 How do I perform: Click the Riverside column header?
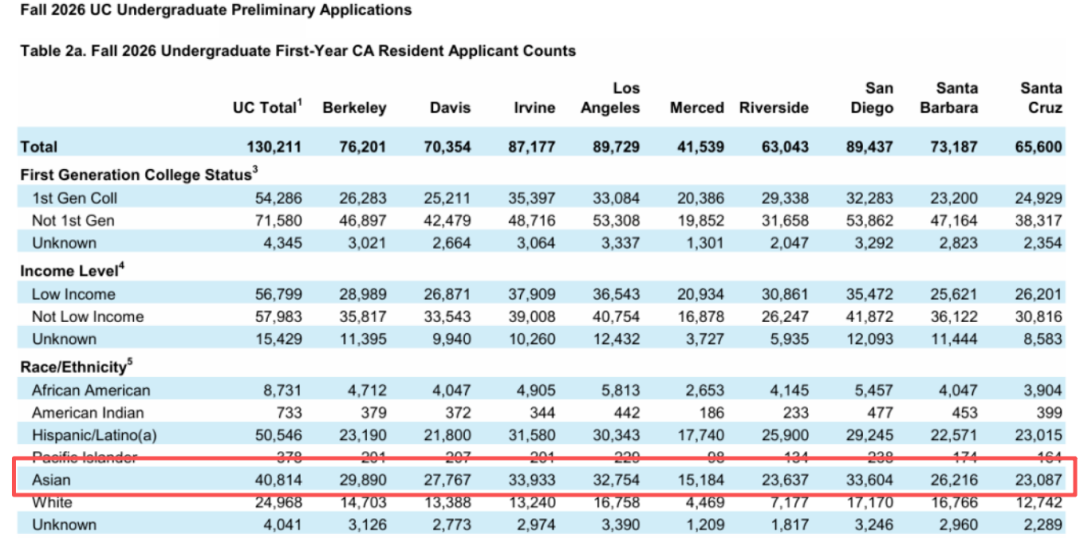774,108
